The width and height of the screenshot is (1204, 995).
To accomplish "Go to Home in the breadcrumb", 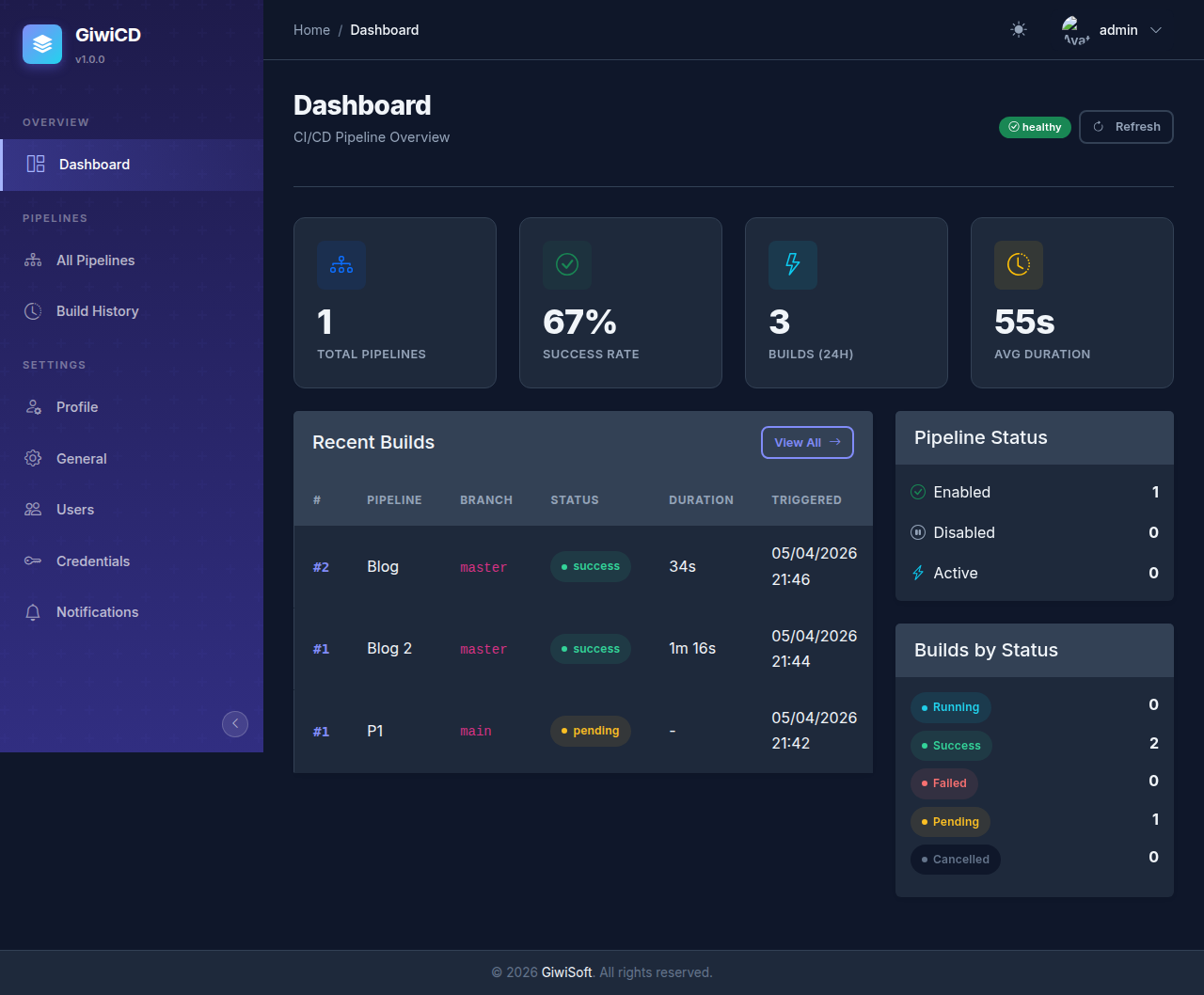I will [x=311, y=29].
